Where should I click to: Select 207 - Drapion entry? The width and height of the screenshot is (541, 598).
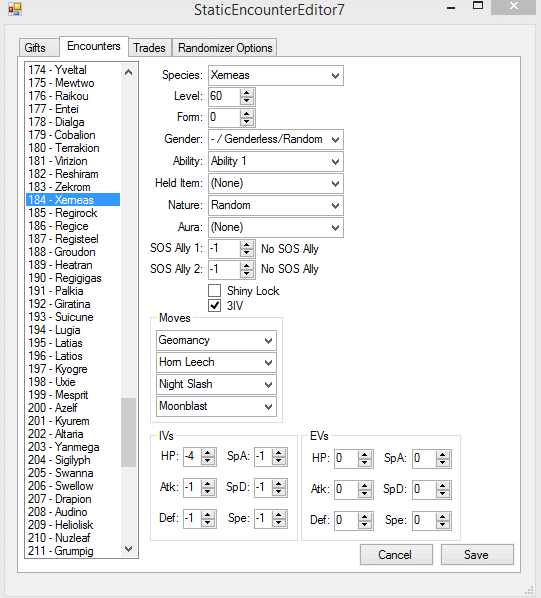click(x=73, y=499)
